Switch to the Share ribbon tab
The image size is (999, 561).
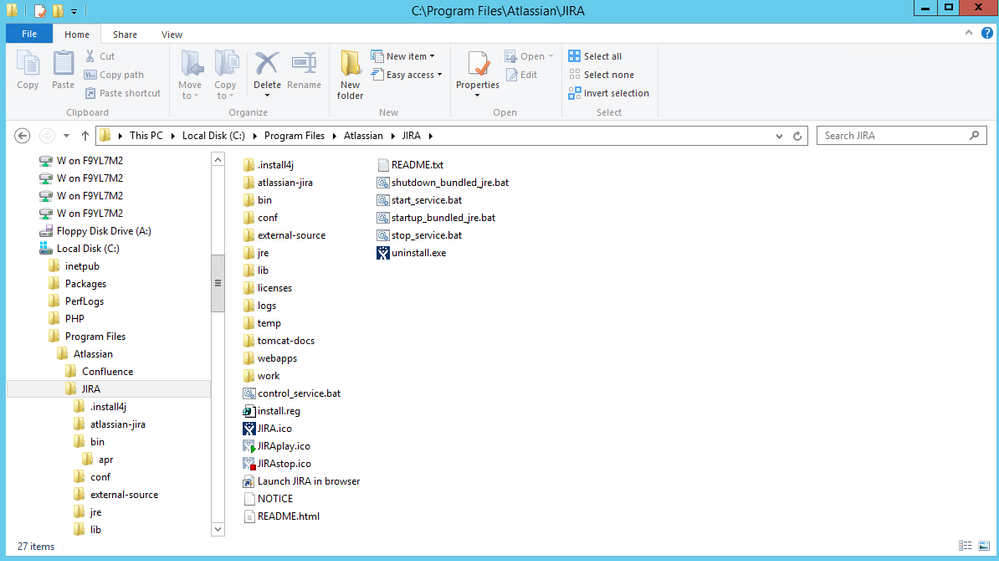125,34
